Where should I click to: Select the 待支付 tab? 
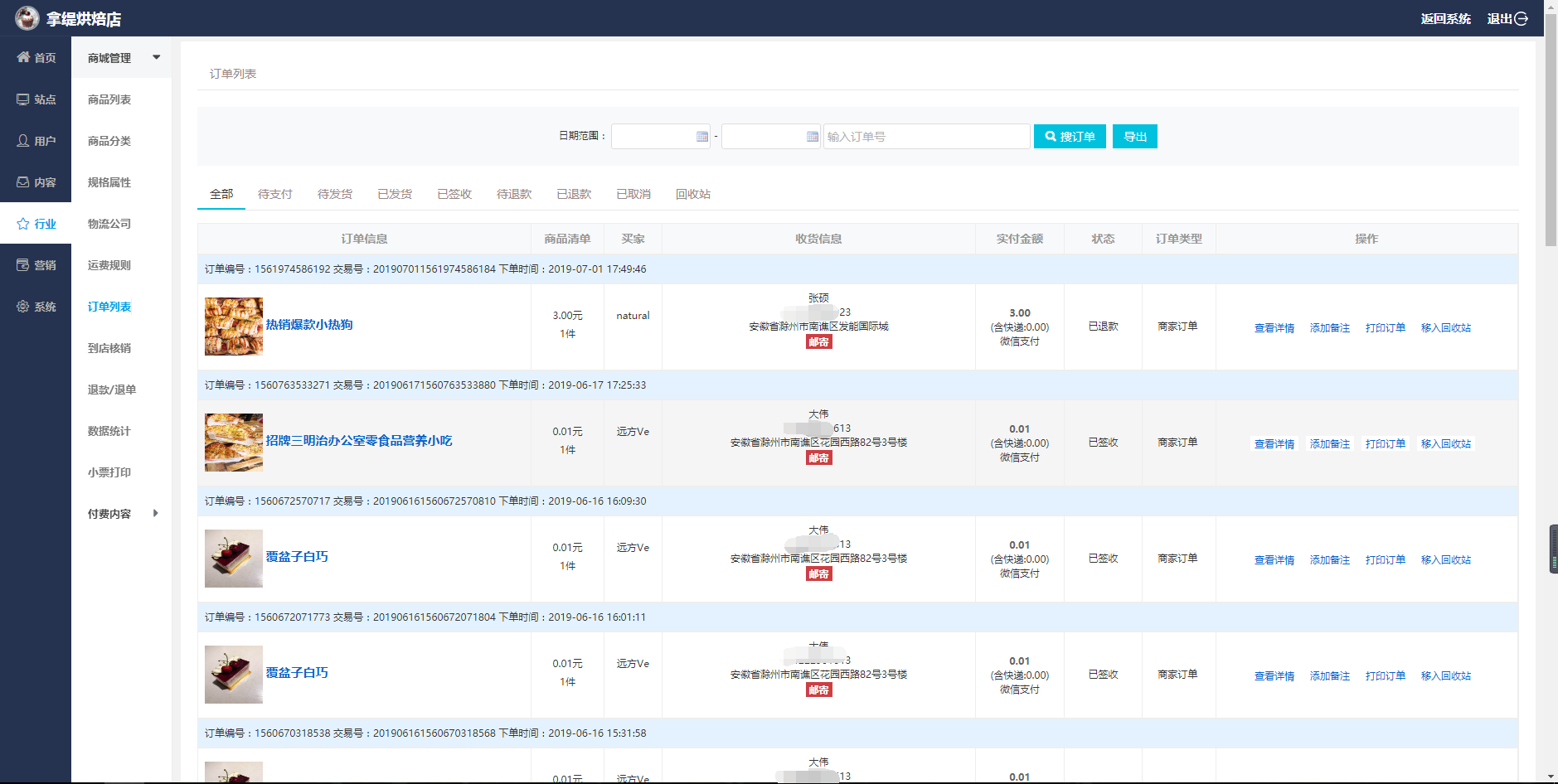[x=275, y=194]
